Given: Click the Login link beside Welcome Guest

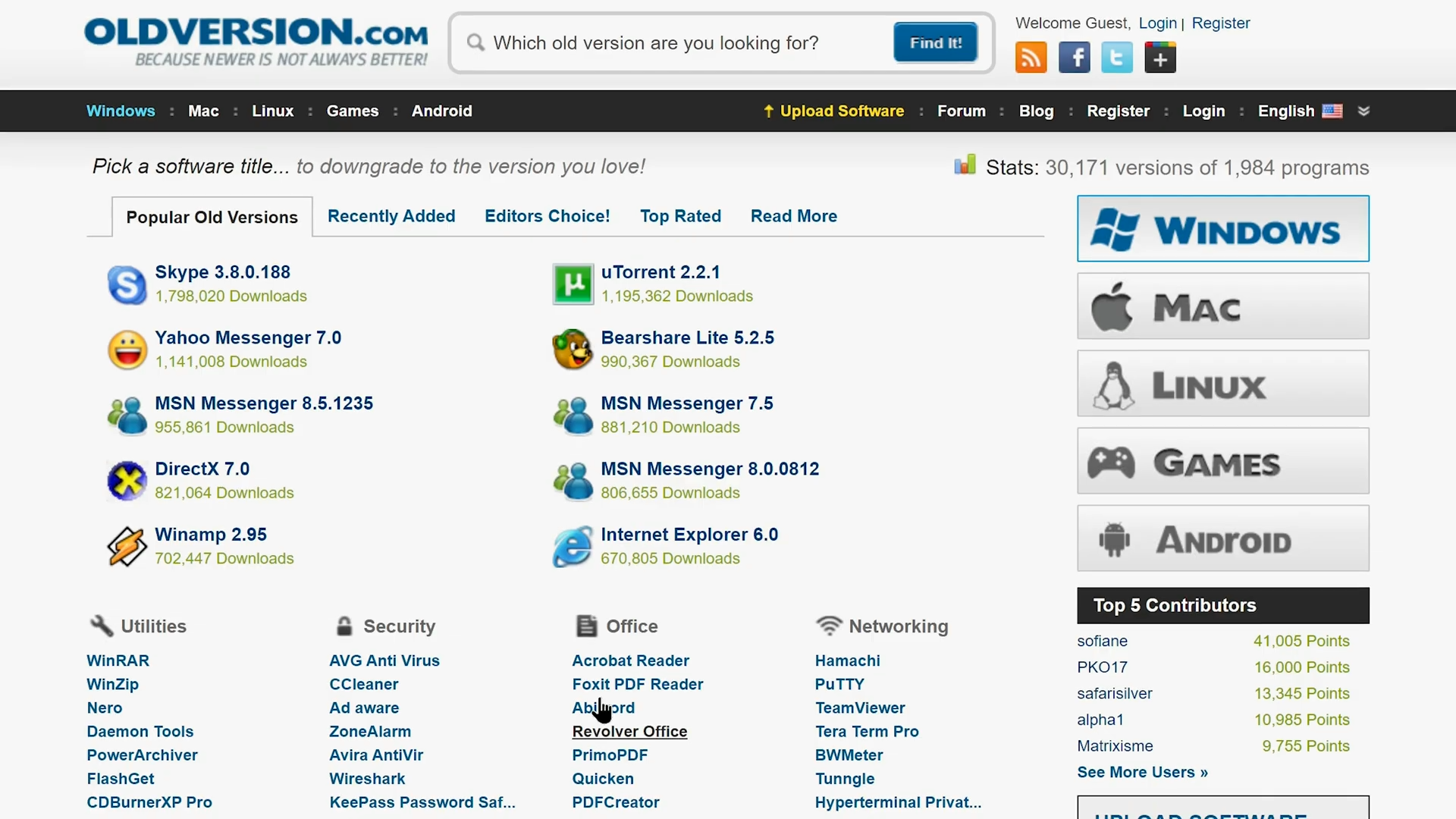Looking at the screenshot, I should (x=1157, y=24).
